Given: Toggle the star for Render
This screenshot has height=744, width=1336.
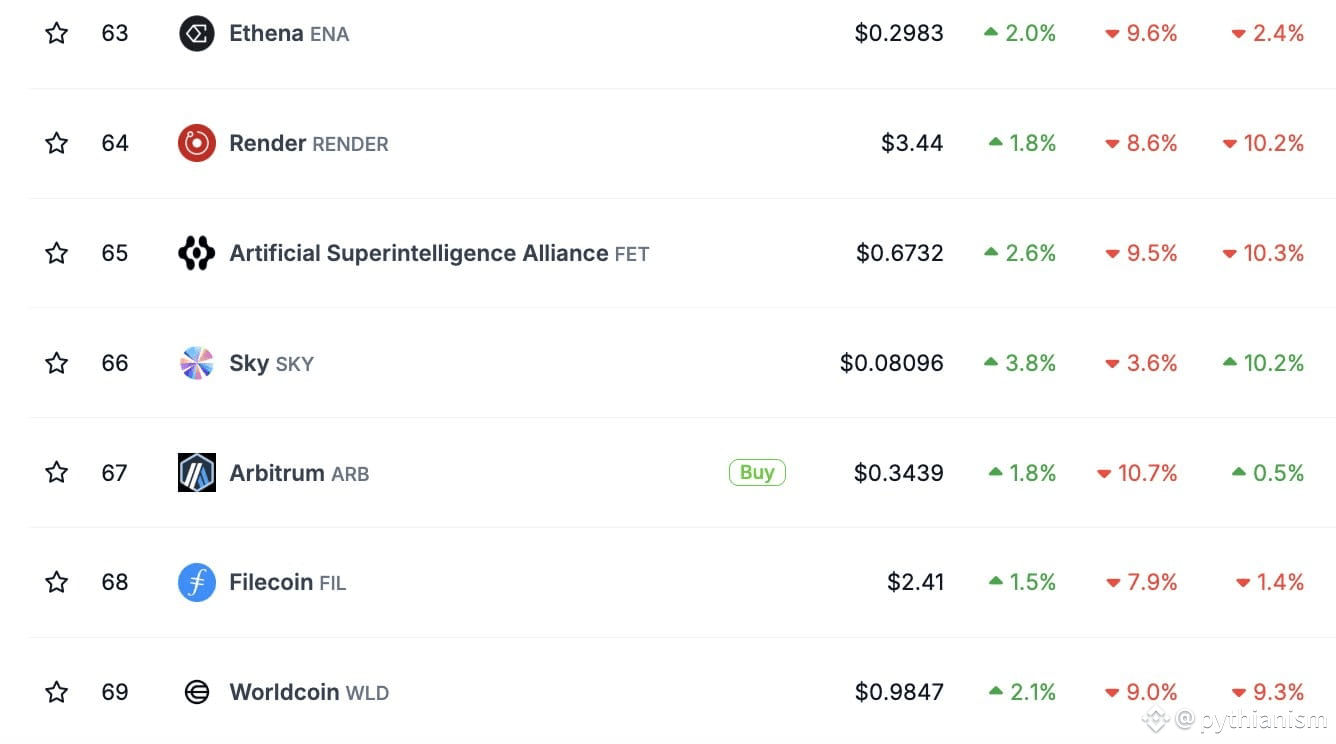Looking at the screenshot, I should tap(57, 143).
